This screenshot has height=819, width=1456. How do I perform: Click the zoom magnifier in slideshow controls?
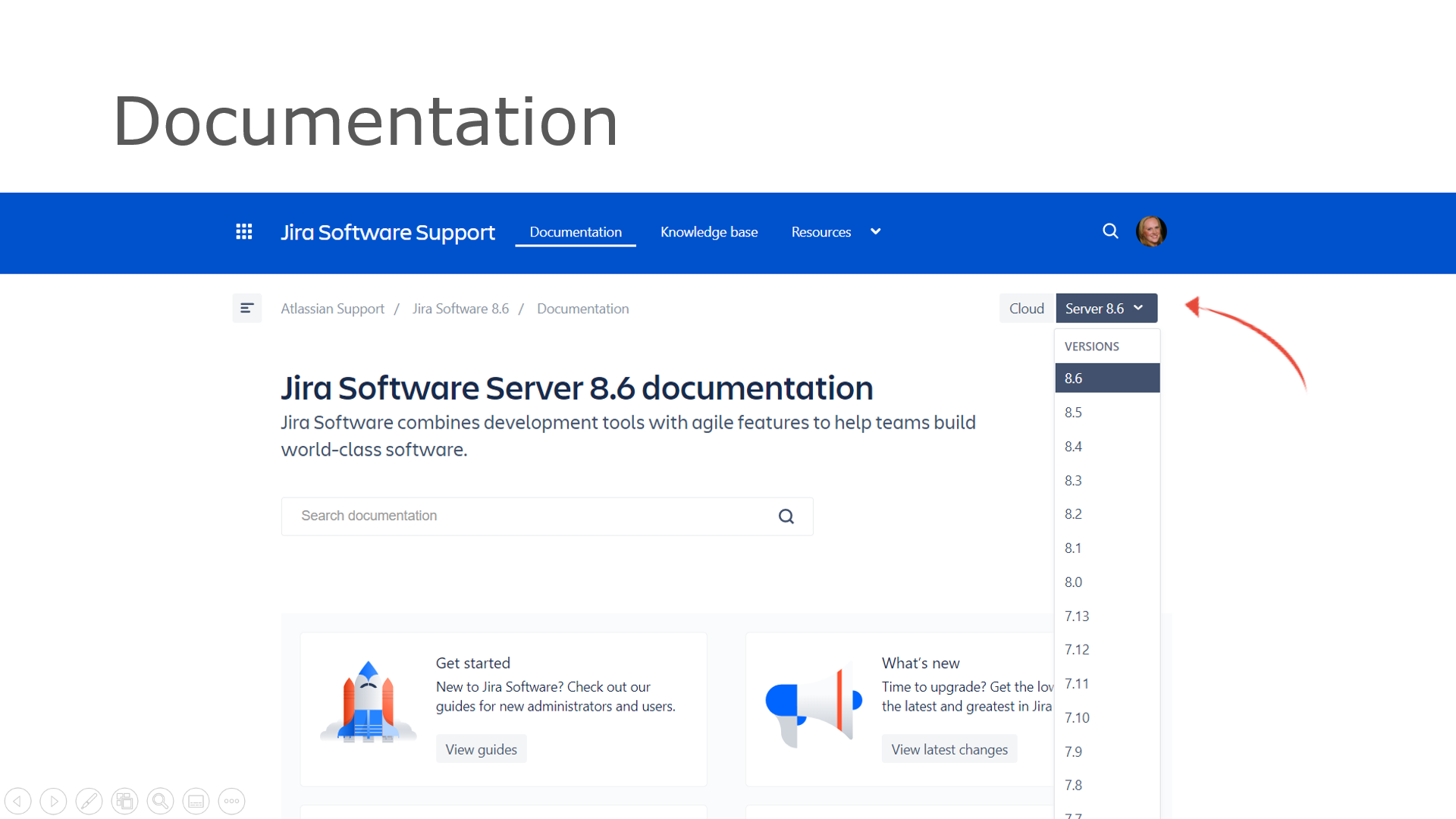pyautogui.click(x=160, y=801)
